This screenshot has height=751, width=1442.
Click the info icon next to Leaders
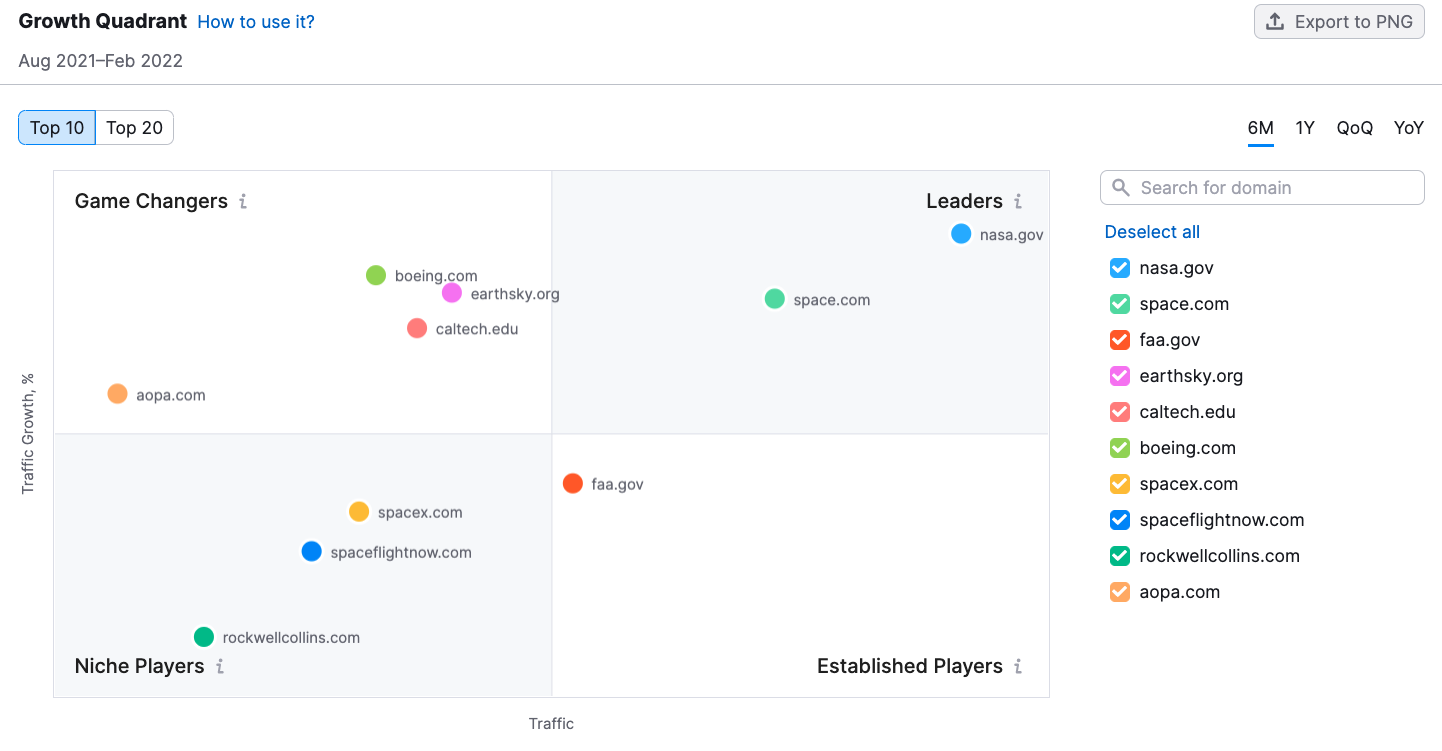[x=1018, y=201]
